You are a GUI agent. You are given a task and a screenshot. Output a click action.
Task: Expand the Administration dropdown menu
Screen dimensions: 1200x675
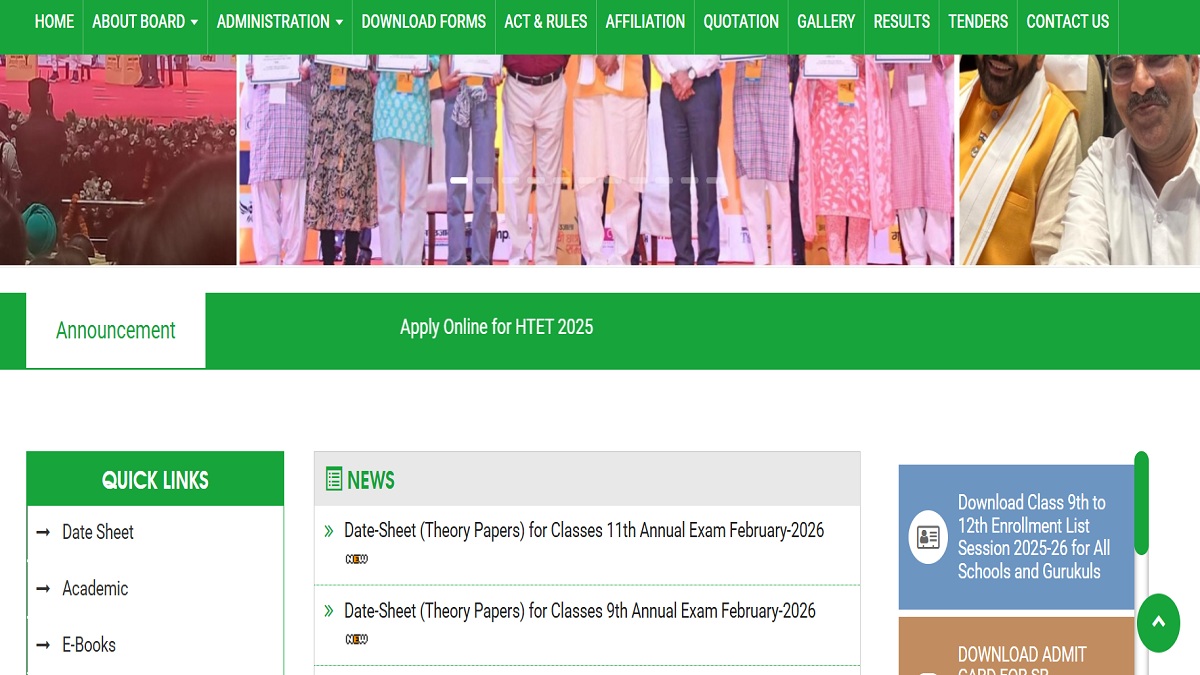pos(279,21)
